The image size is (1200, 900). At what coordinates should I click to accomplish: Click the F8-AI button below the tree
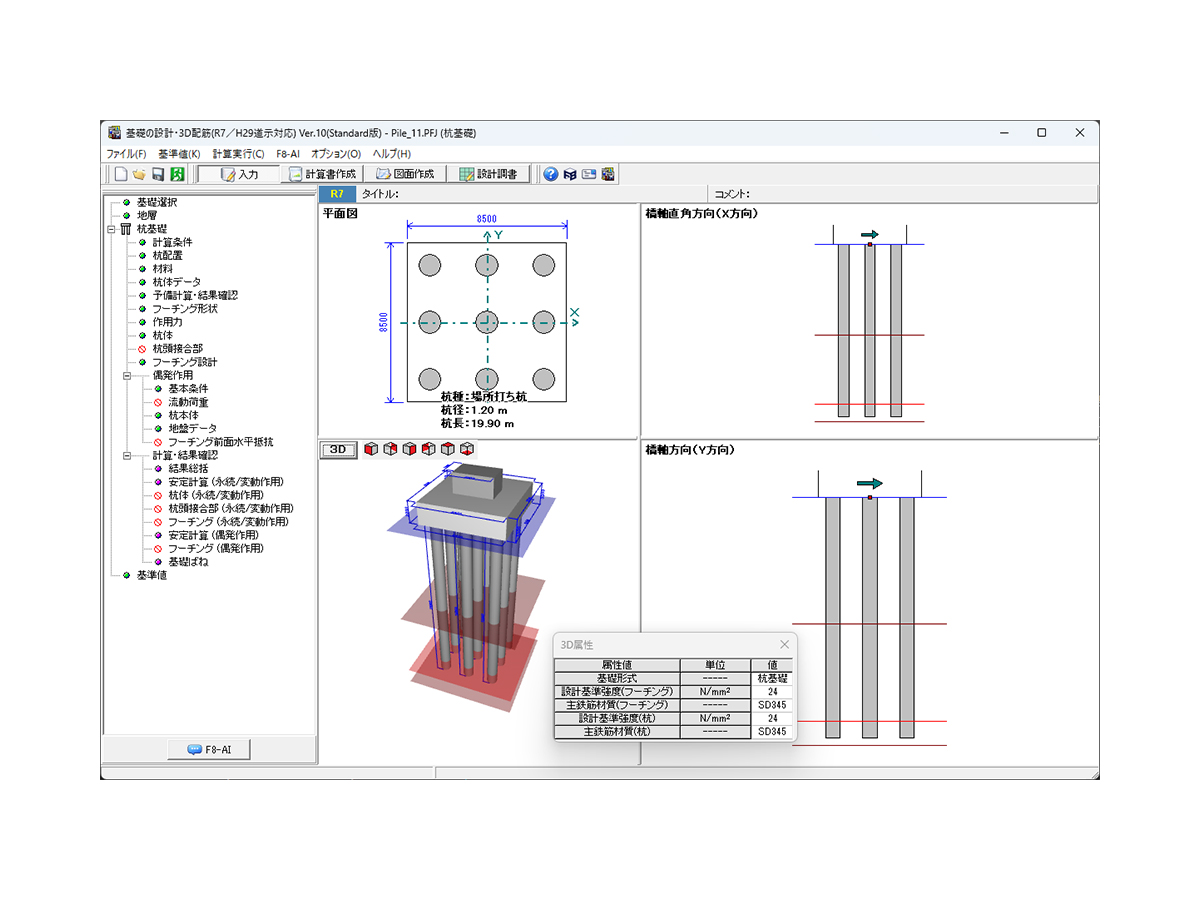click(209, 749)
